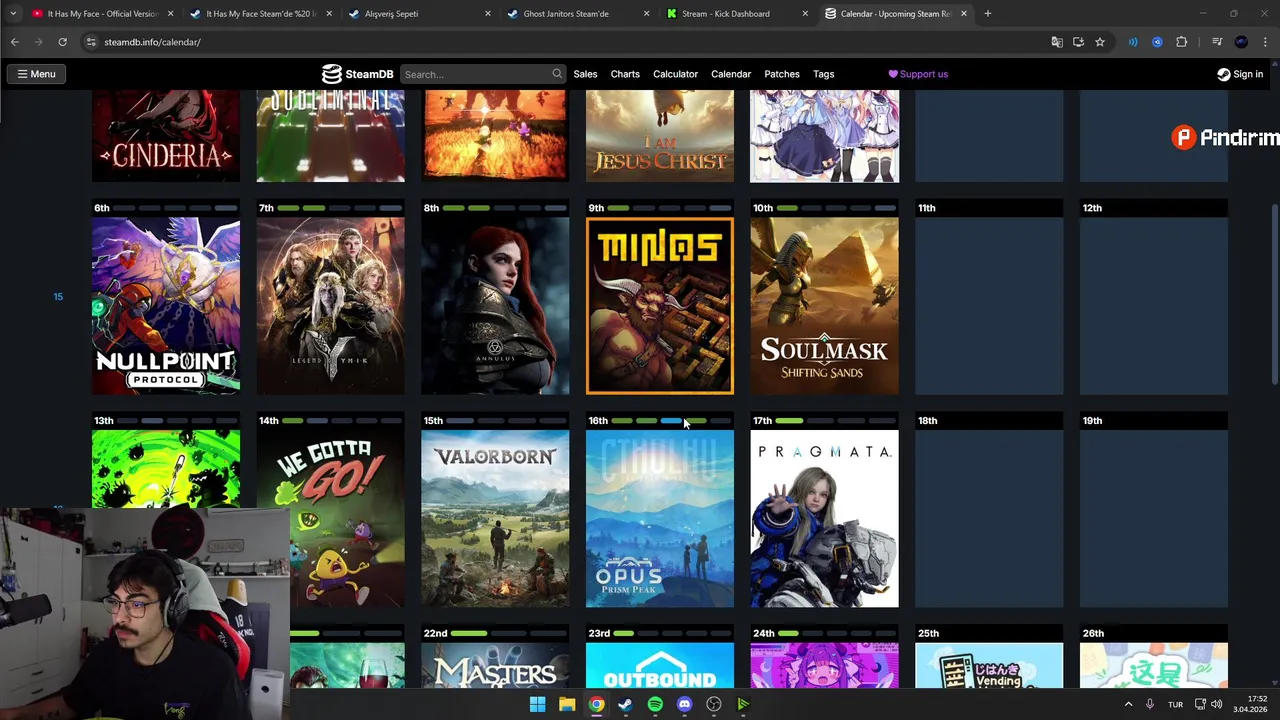Screen dimensions: 1280x720
Task: Click the Support us link
Action: click(918, 74)
